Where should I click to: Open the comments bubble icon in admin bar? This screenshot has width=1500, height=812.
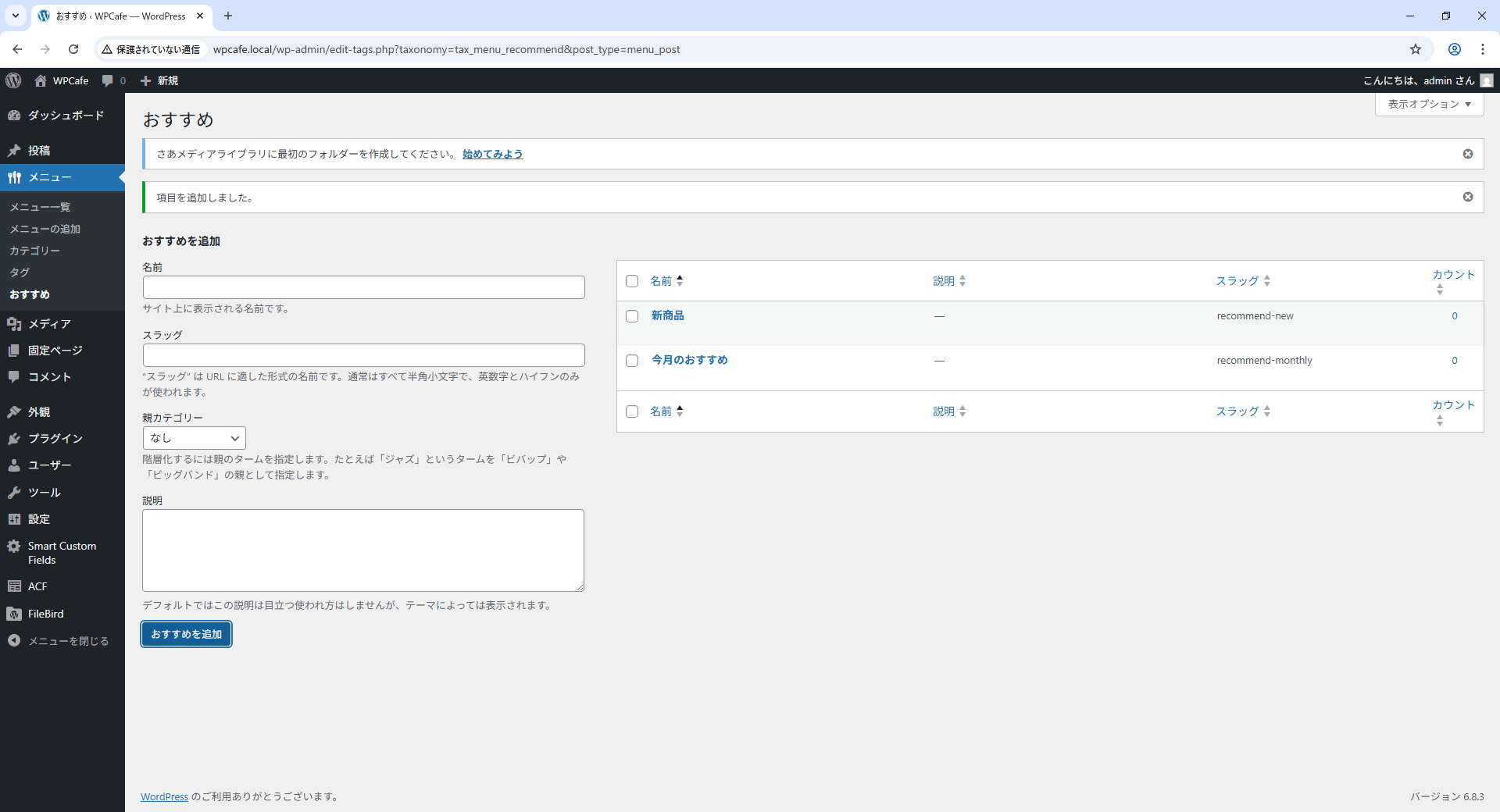[x=108, y=80]
